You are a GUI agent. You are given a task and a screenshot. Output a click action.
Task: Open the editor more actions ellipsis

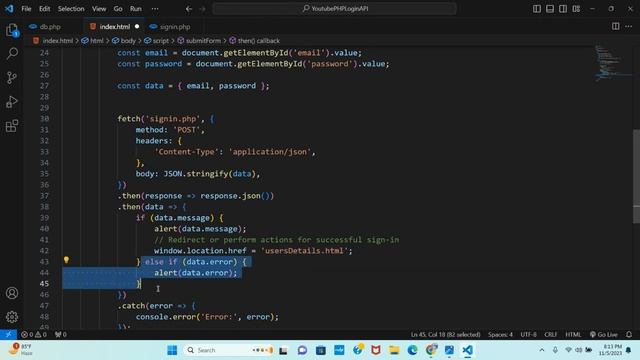[629, 26]
